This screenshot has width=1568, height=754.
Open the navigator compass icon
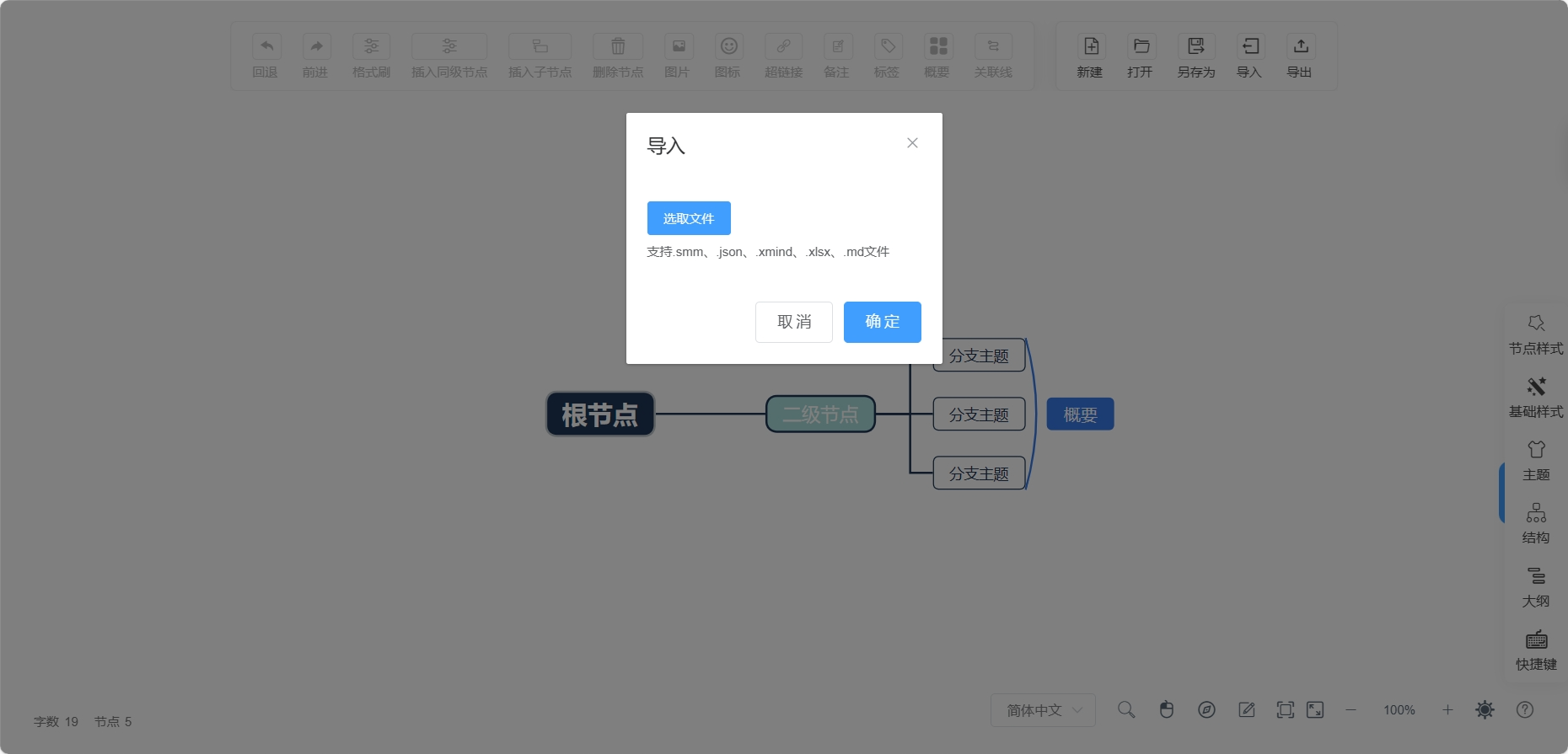[x=1206, y=709]
